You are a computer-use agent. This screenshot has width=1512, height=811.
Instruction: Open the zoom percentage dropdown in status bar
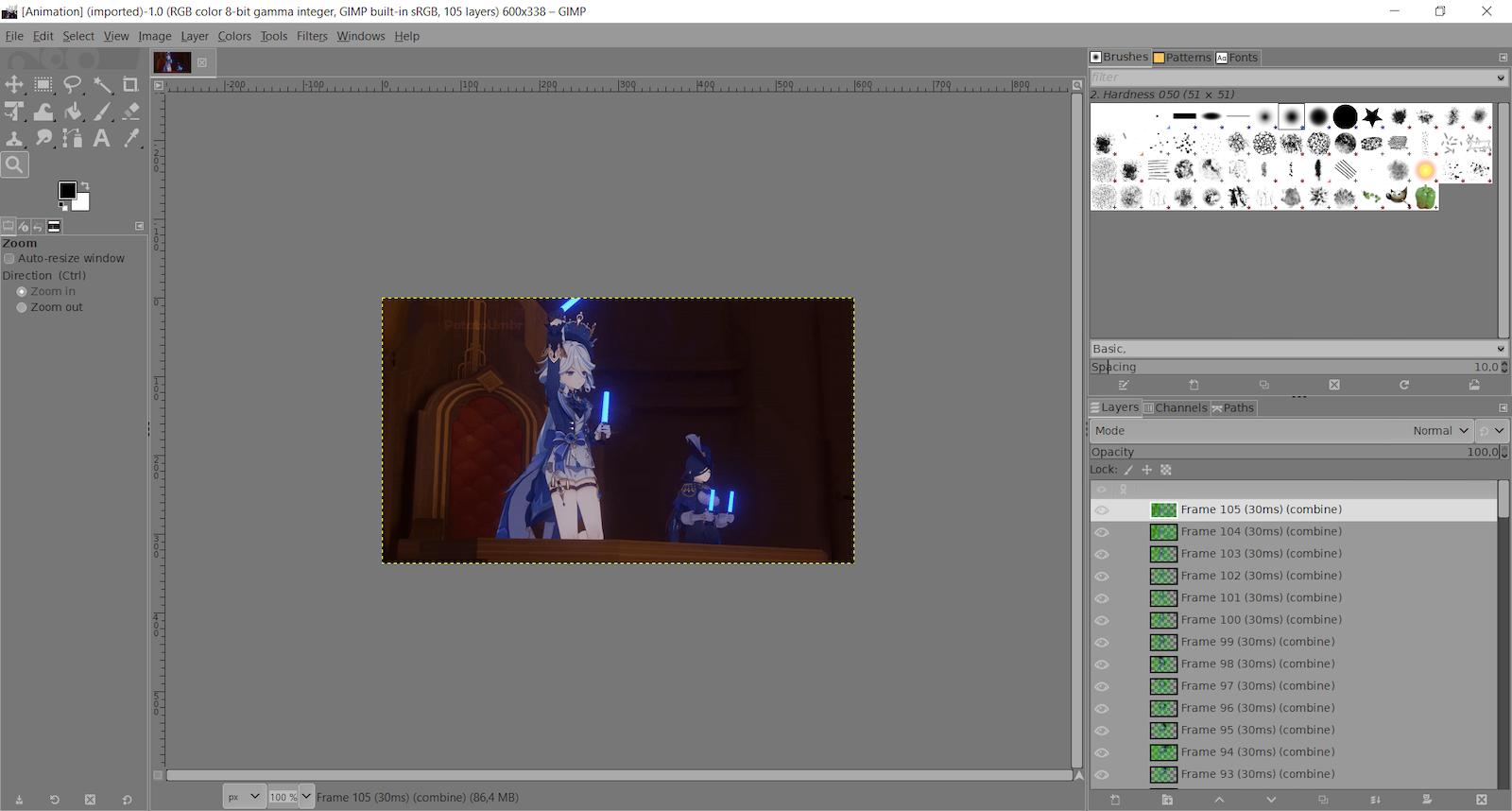coord(306,797)
